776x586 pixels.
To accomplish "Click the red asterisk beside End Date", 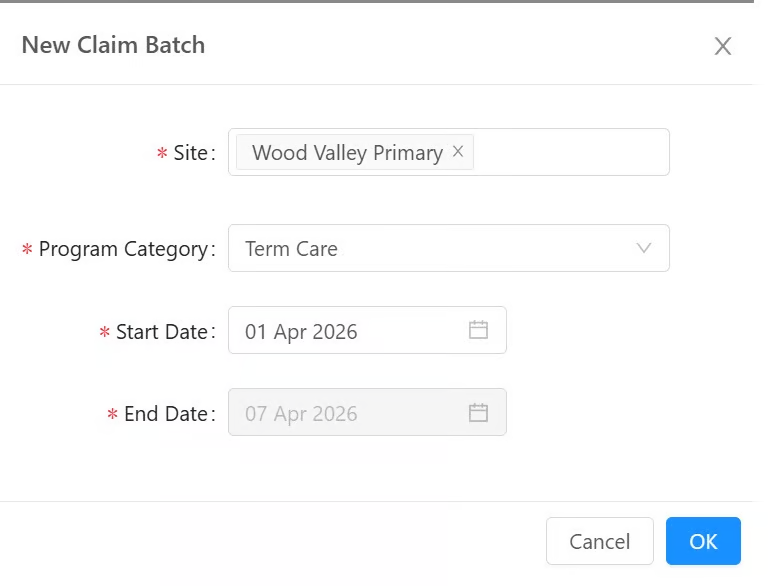I will pos(112,415).
